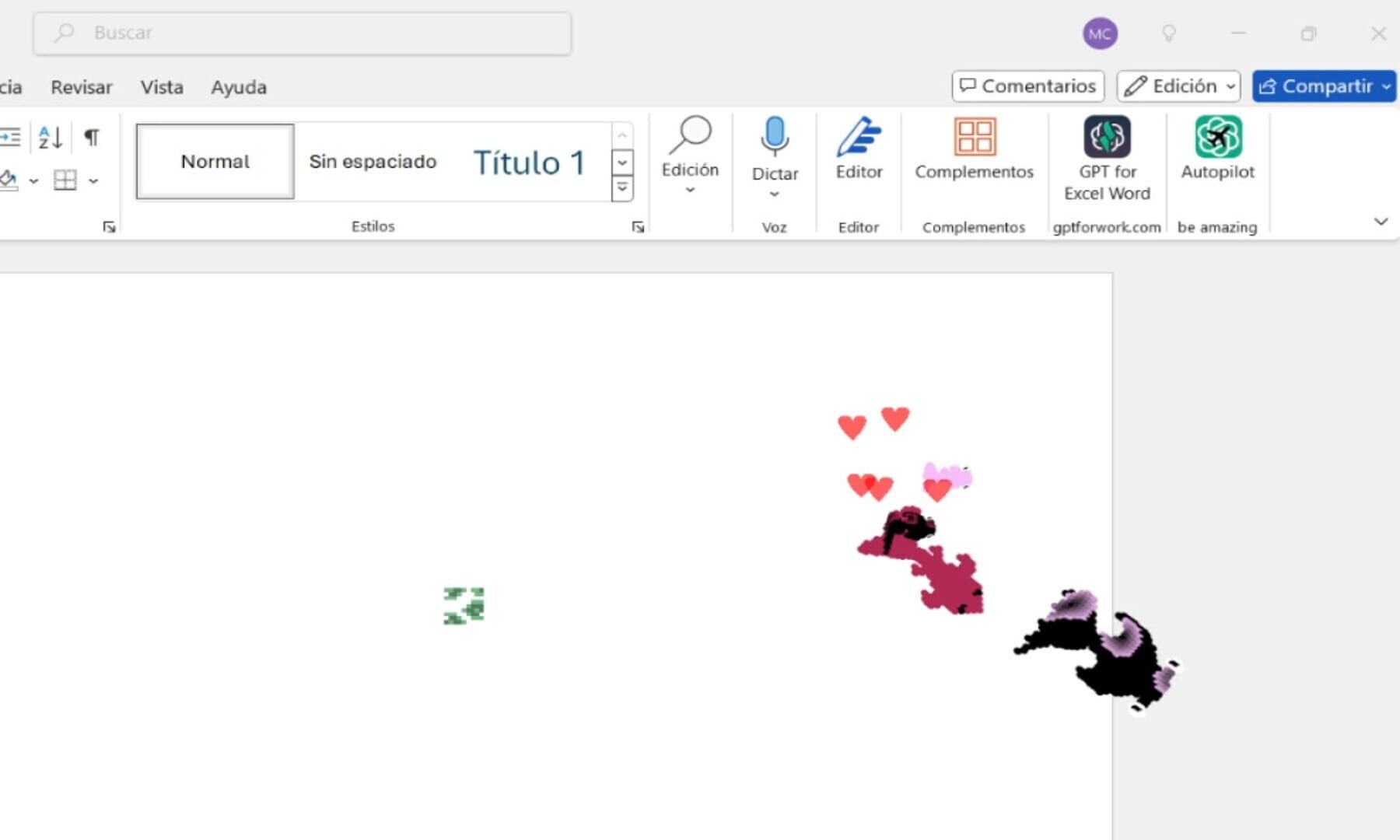This screenshot has width=1400, height=840.
Task: Select the ascending sort icon
Action: click(x=48, y=137)
